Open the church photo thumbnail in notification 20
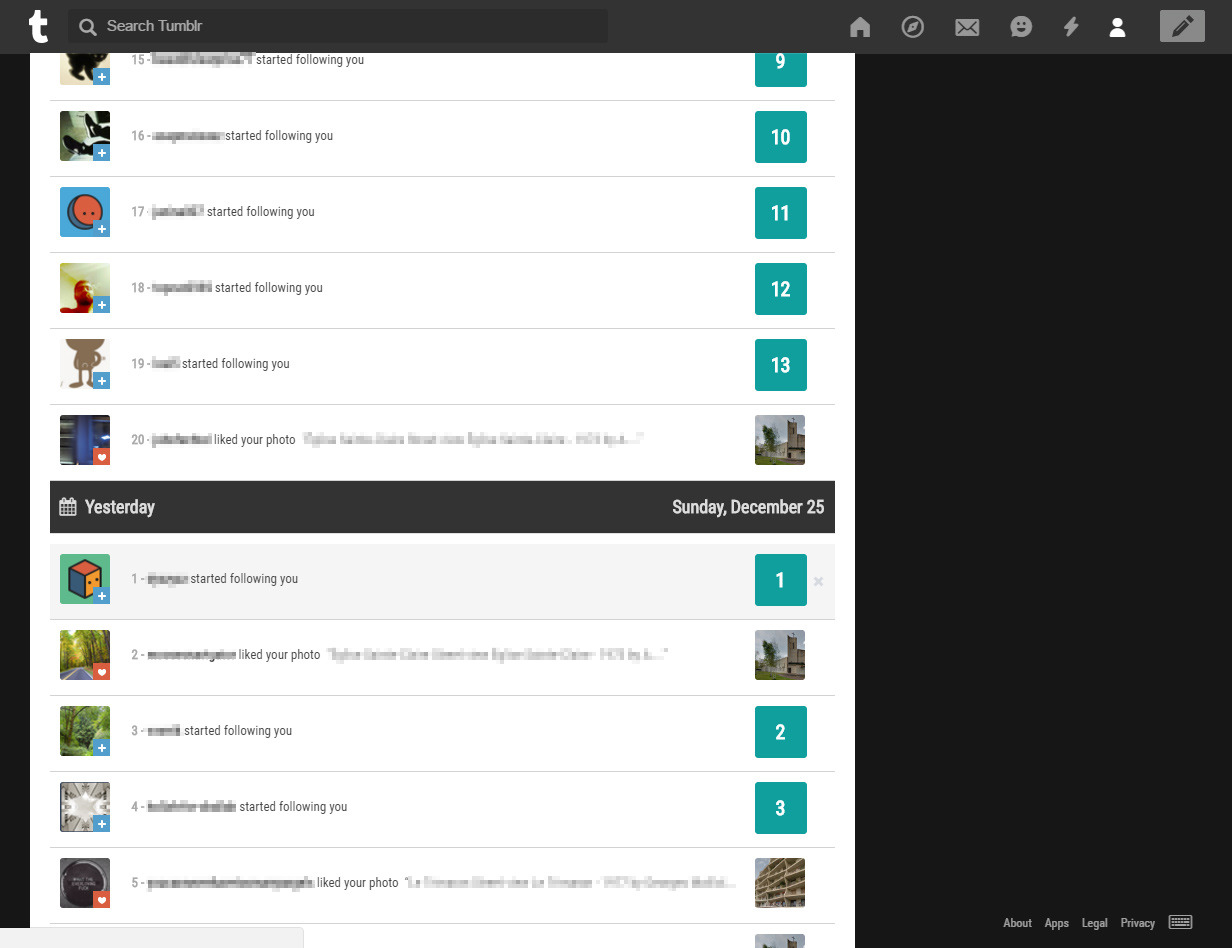Screen dimensions: 1232x948 tap(780, 440)
